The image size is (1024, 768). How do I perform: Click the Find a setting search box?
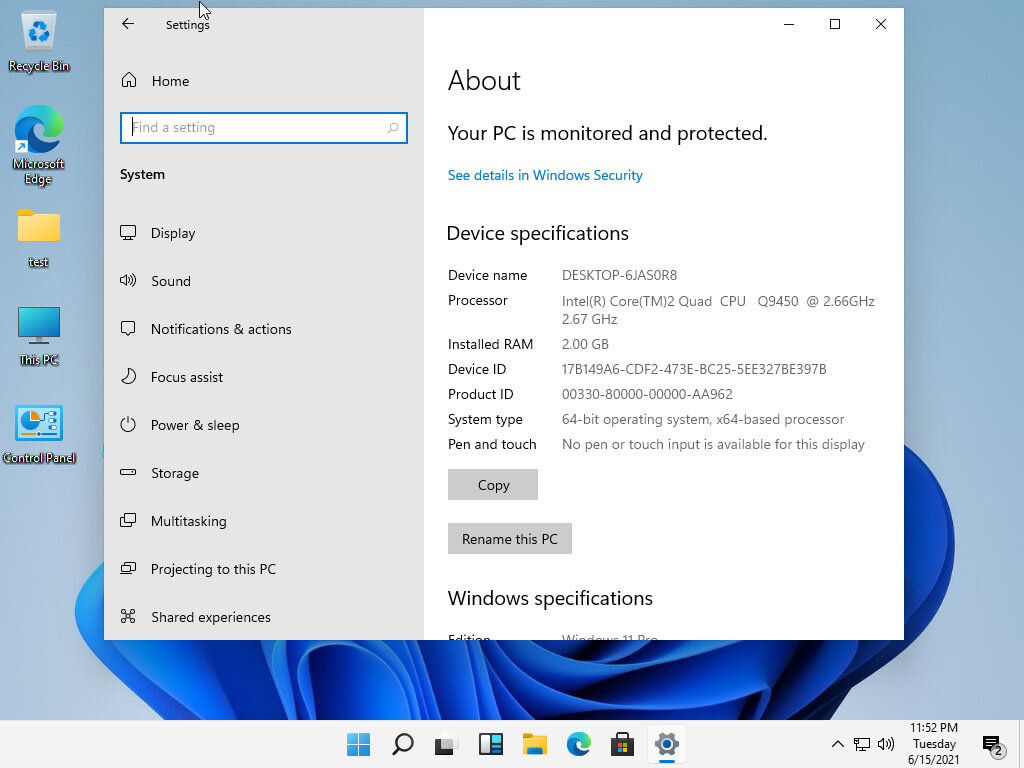pos(263,127)
